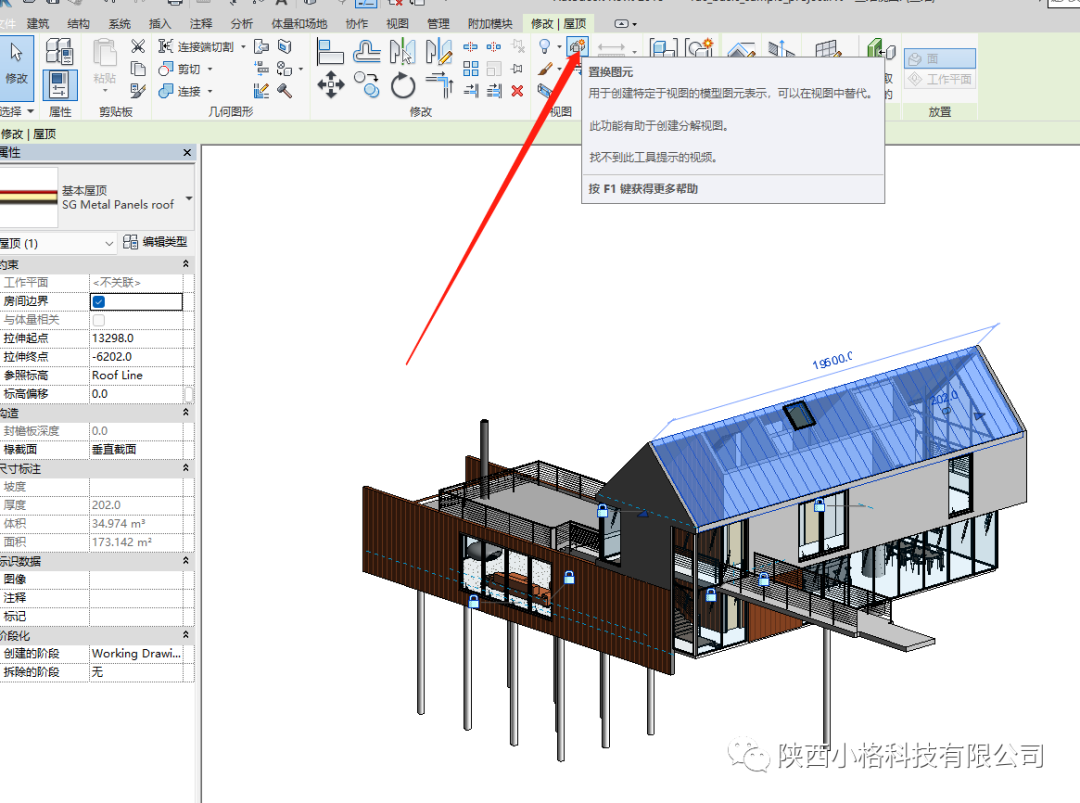1080x803 pixels.
Task: Select the Align tool
Action: click(330, 52)
